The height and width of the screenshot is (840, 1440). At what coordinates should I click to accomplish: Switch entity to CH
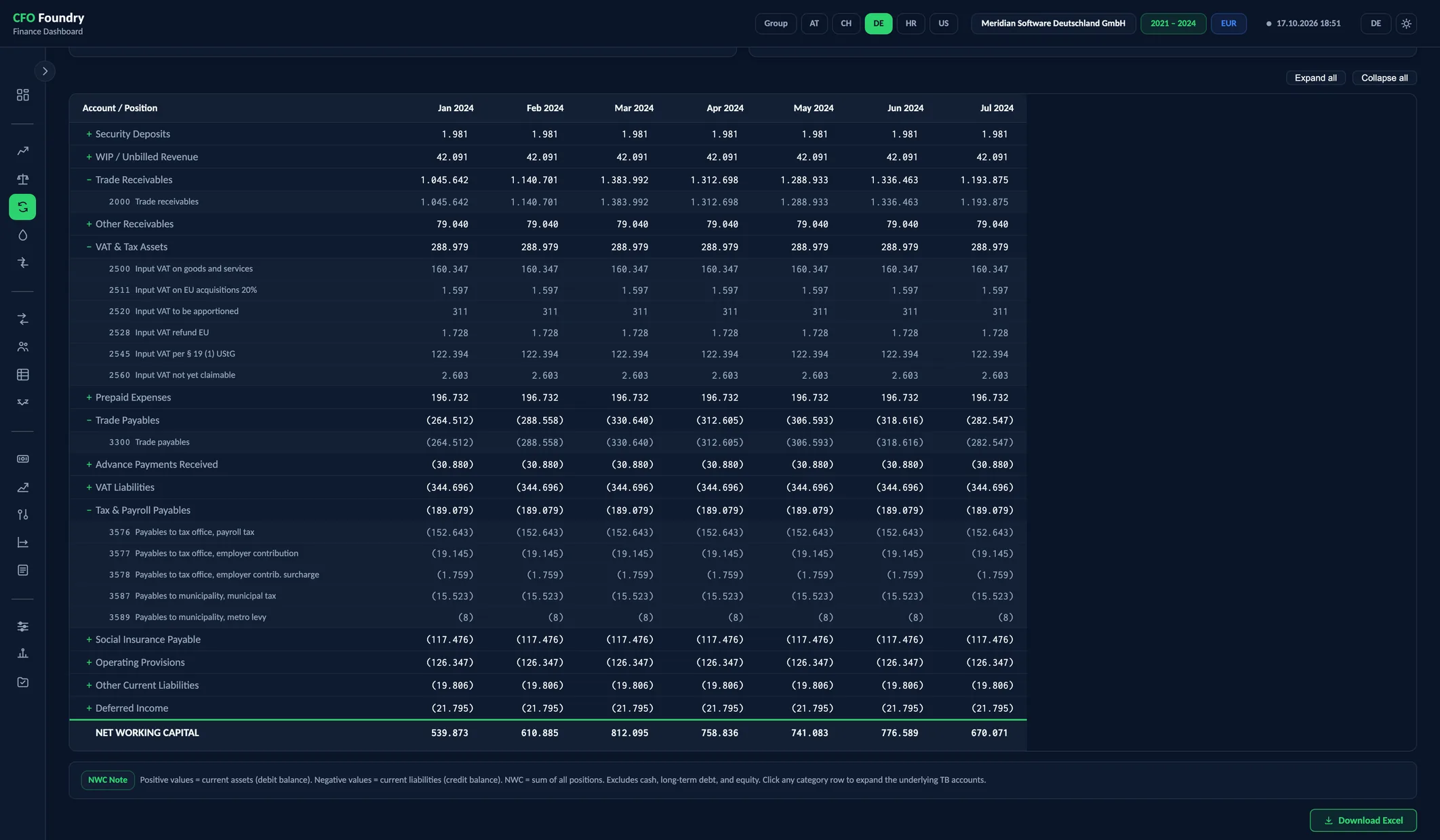coord(846,23)
